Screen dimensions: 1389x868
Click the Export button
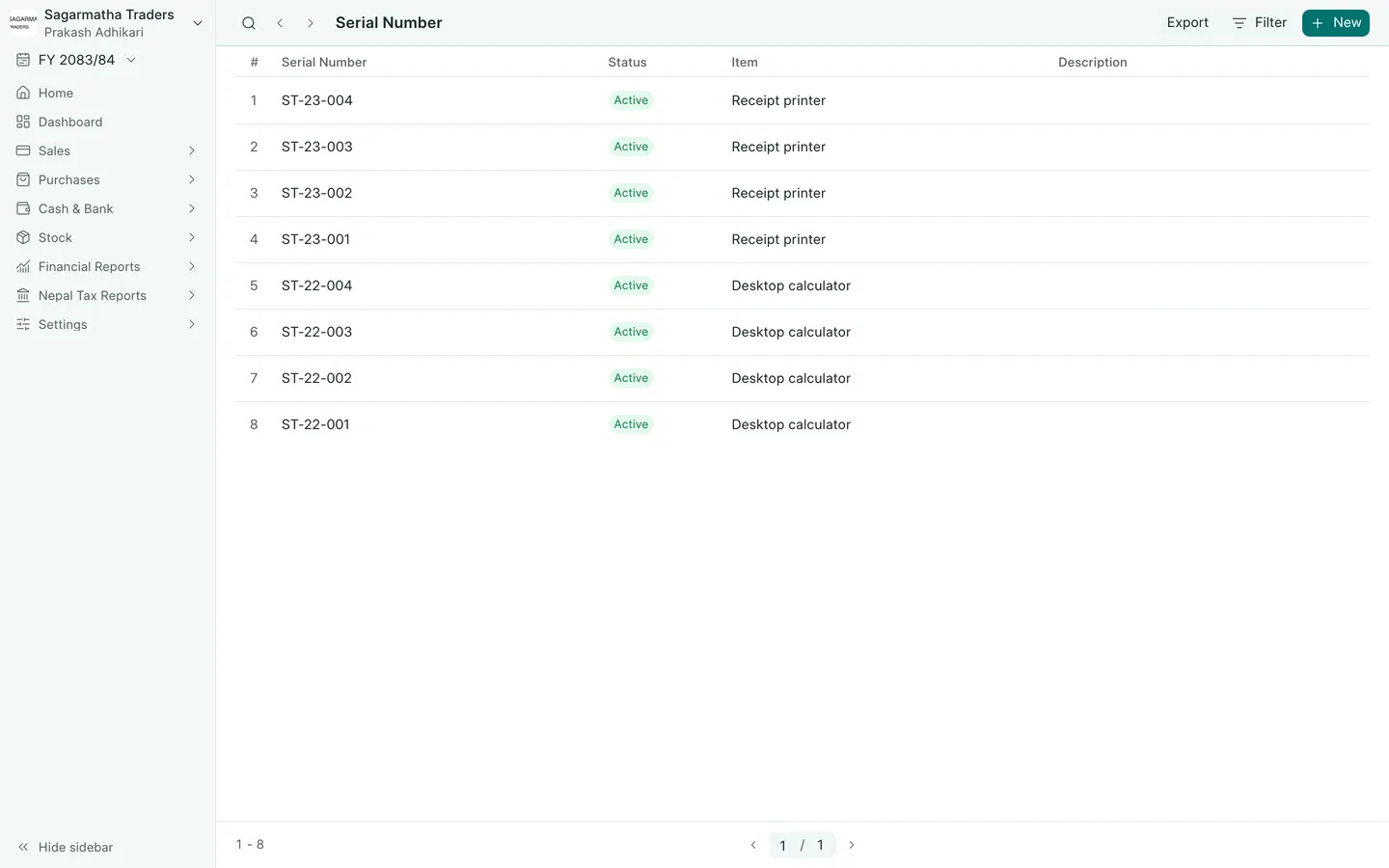[1187, 23]
